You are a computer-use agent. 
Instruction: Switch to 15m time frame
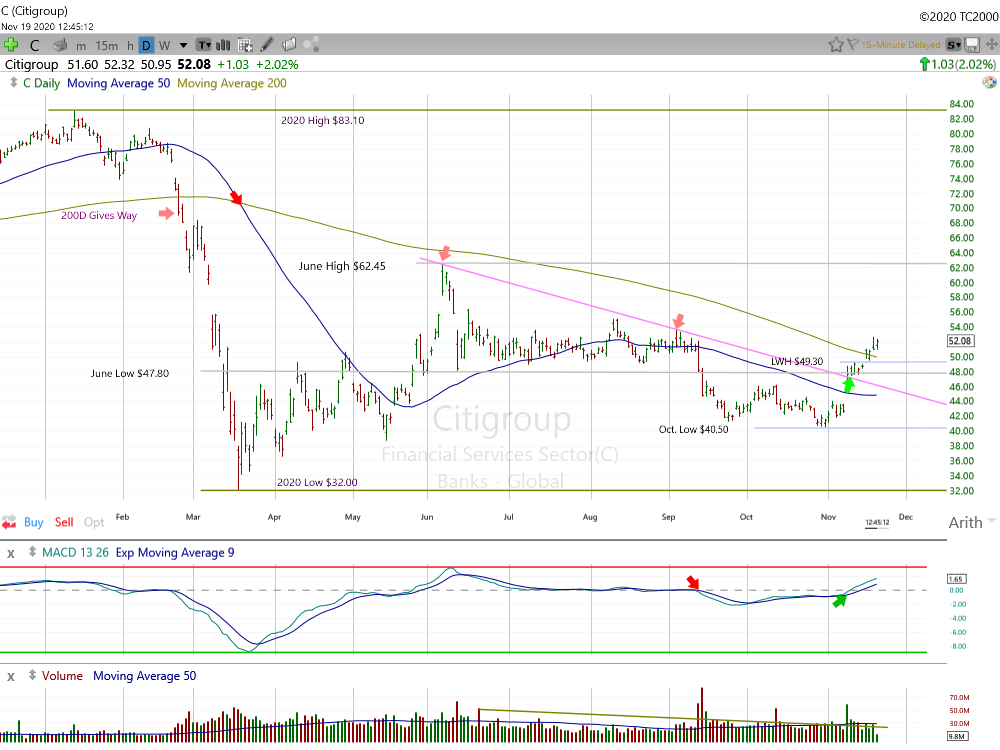point(107,46)
